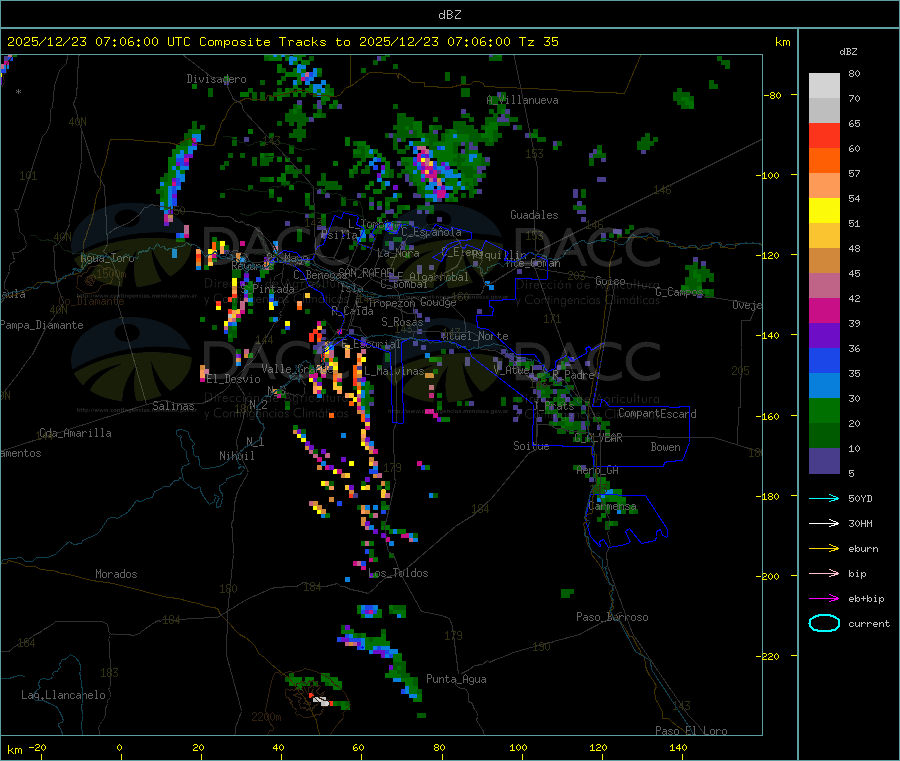The height and width of the screenshot is (761, 900).
Task: Click the Morados place label
Action: pos(116,574)
